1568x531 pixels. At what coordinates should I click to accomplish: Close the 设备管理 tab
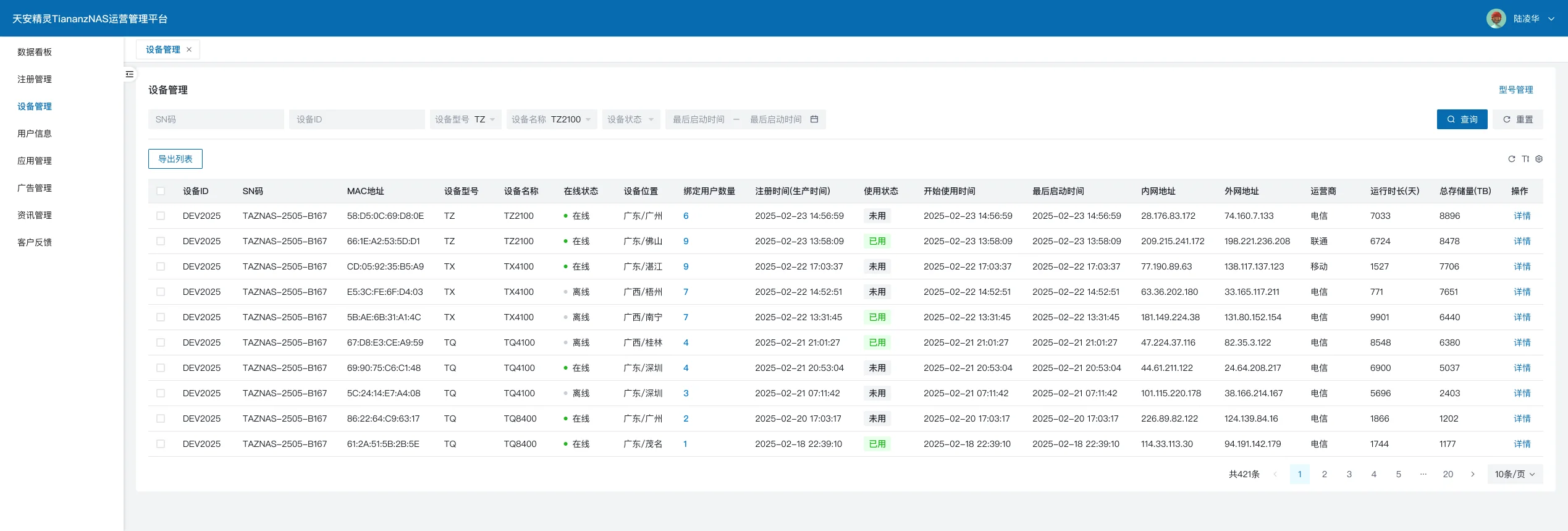189,49
